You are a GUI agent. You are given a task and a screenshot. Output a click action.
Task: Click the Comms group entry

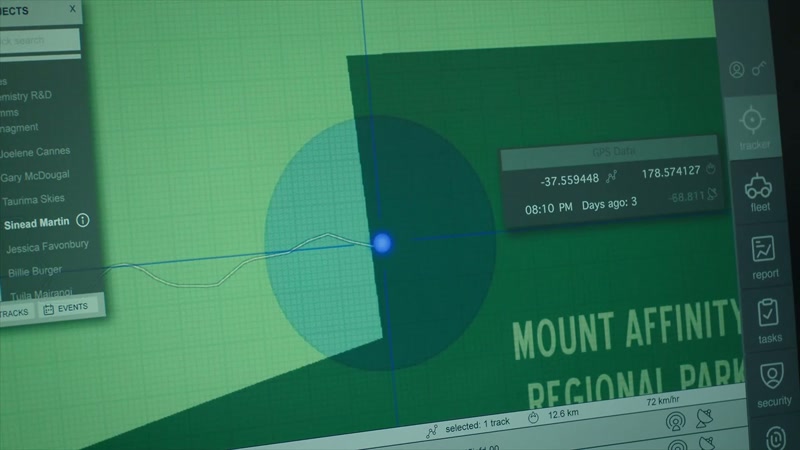coord(9,113)
